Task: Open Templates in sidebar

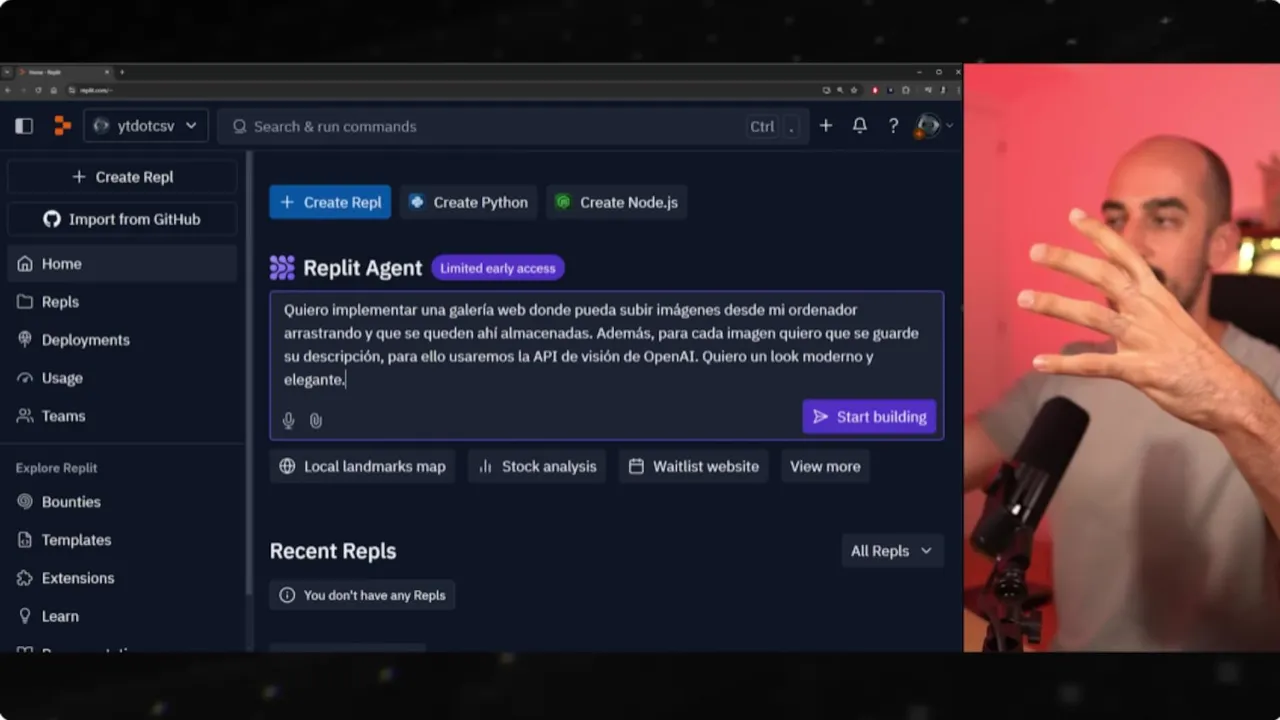Action: tap(122, 540)
